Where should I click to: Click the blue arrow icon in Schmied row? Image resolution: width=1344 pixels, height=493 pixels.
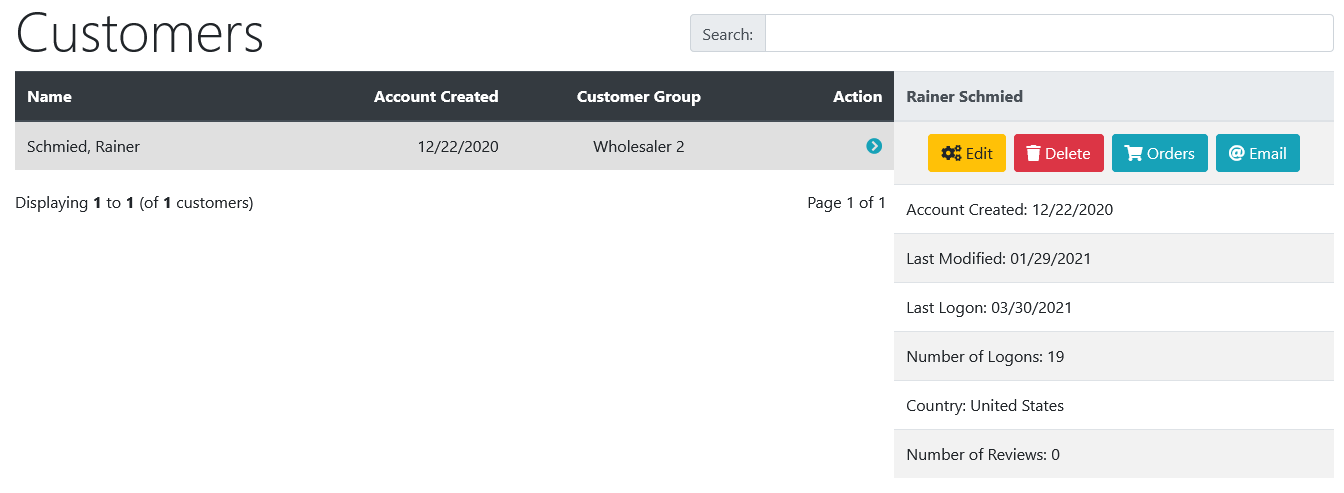(x=874, y=146)
